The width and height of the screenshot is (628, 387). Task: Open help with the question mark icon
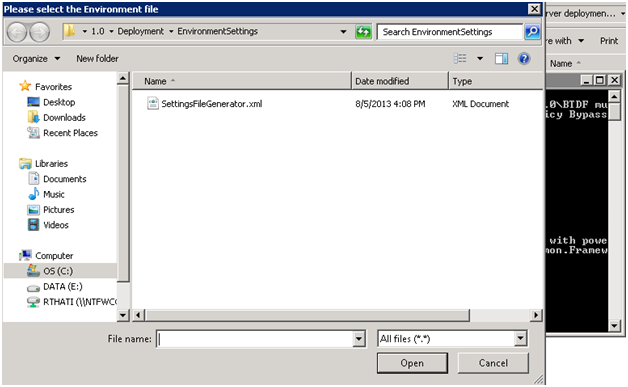pos(524,59)
